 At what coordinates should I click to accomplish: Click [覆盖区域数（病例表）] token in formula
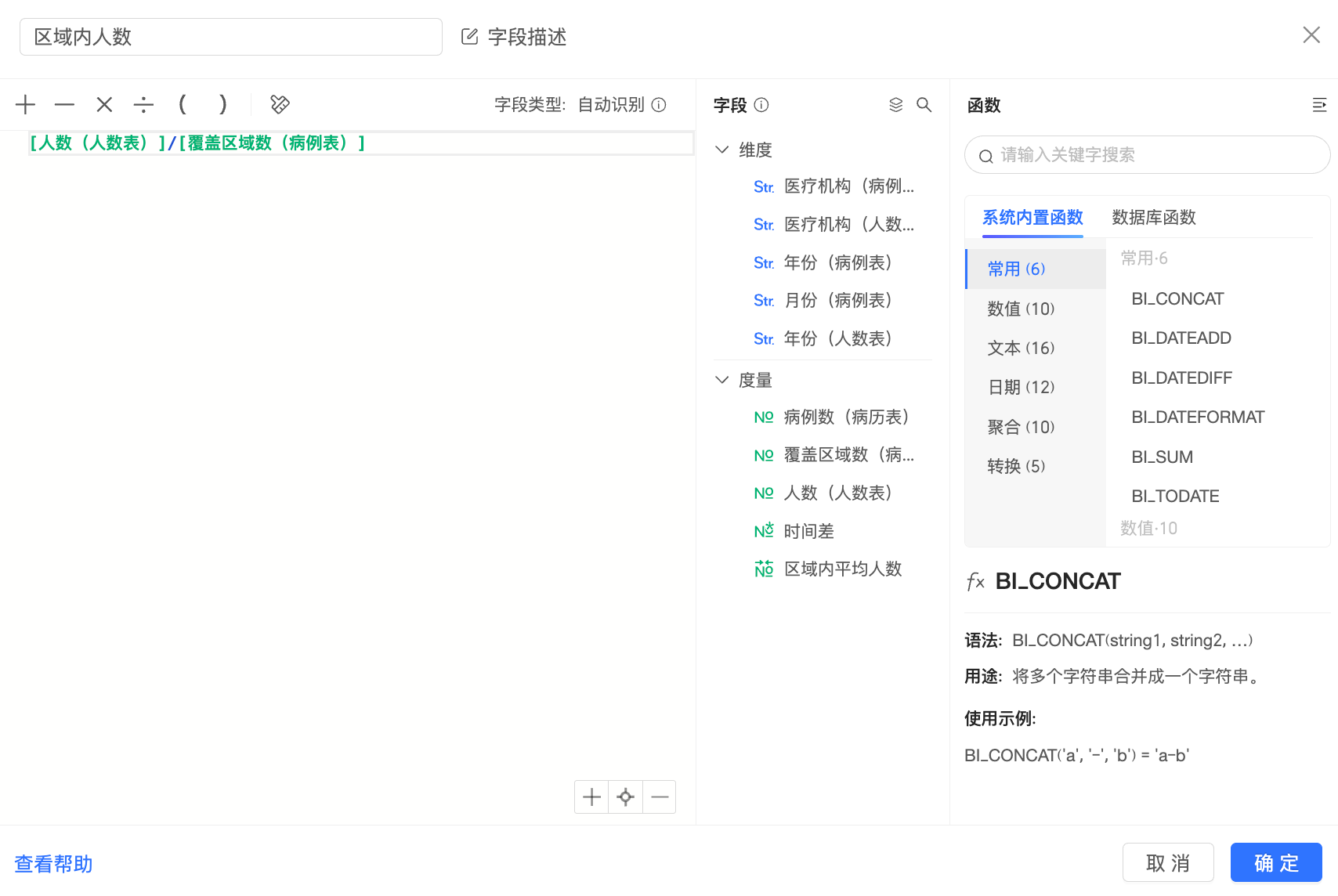click(x=272, y=143)
